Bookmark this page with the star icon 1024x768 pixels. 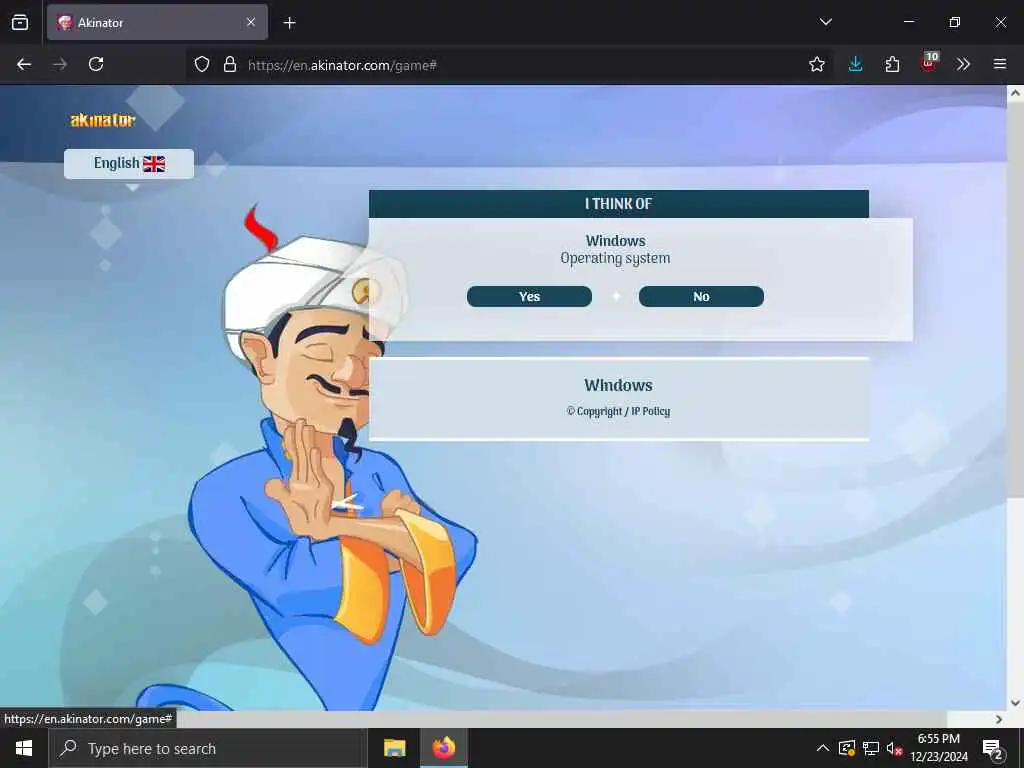tap(816, 64)
